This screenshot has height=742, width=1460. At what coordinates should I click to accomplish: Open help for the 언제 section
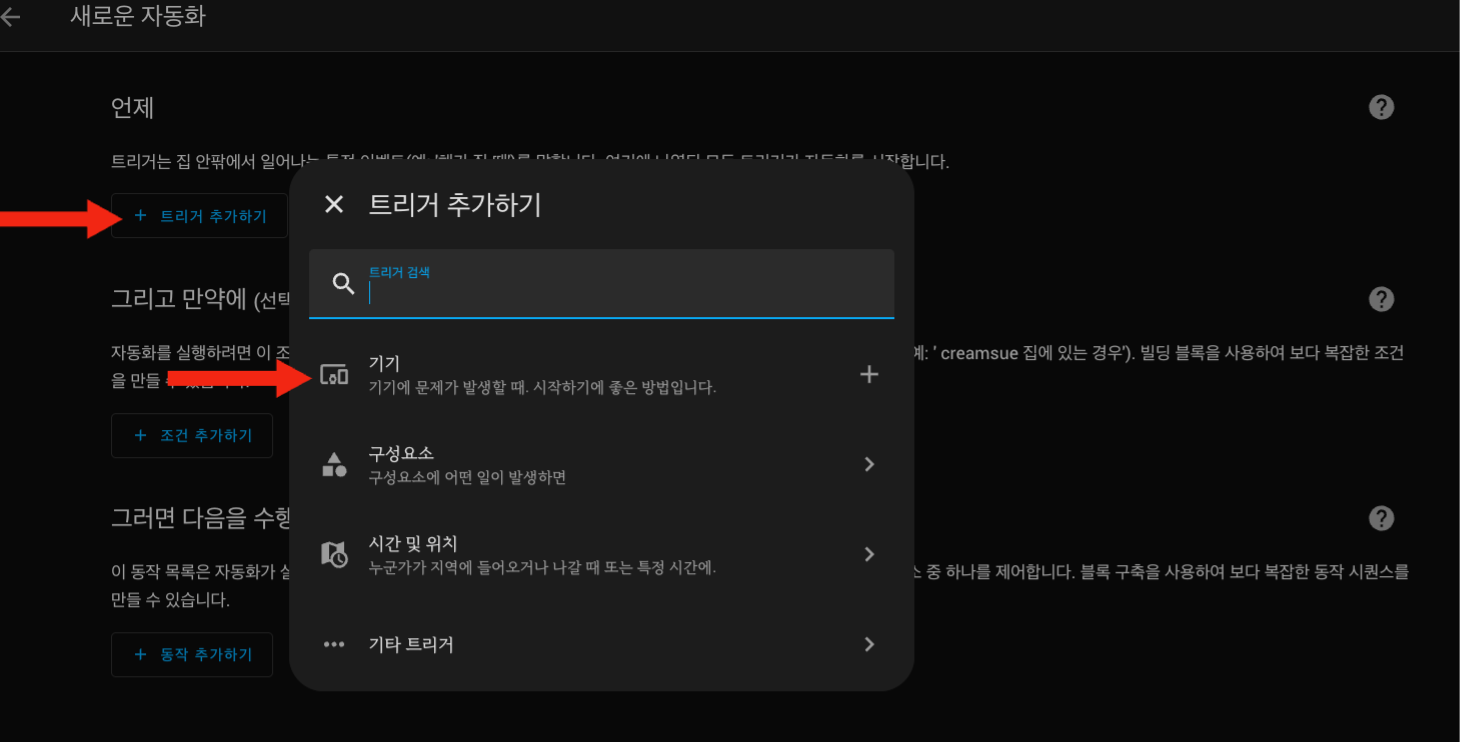pyautogui.click(x=1381, y=107)
